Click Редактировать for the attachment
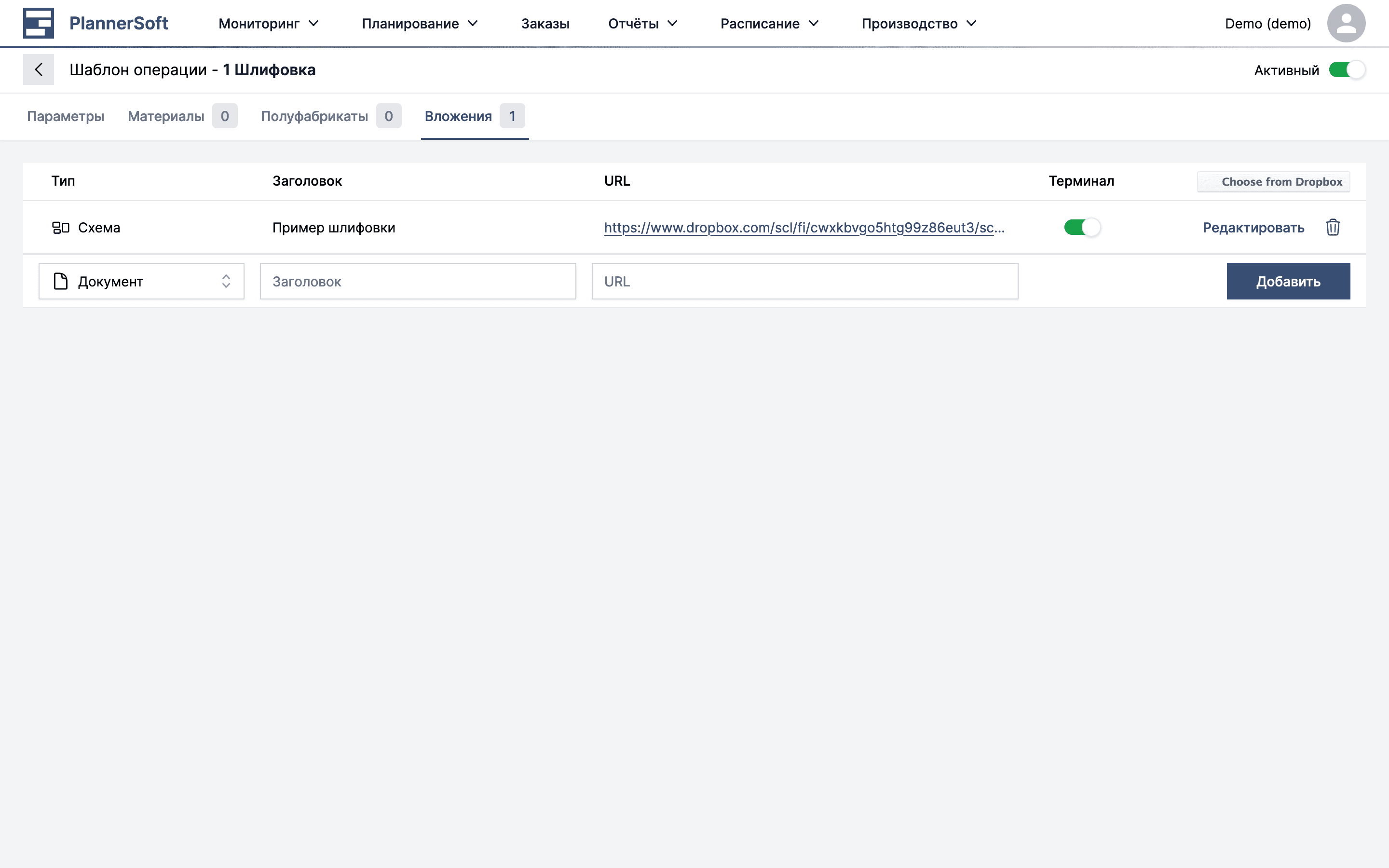The height and width of the screenshot is (868, 1389). point(1253,227)
